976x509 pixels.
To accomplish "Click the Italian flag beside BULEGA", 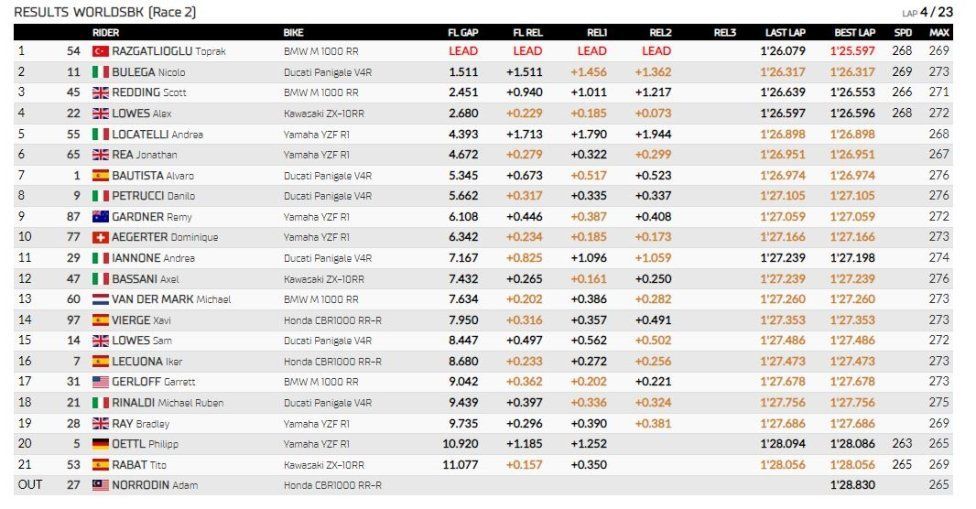I will (x=100, y=72).
